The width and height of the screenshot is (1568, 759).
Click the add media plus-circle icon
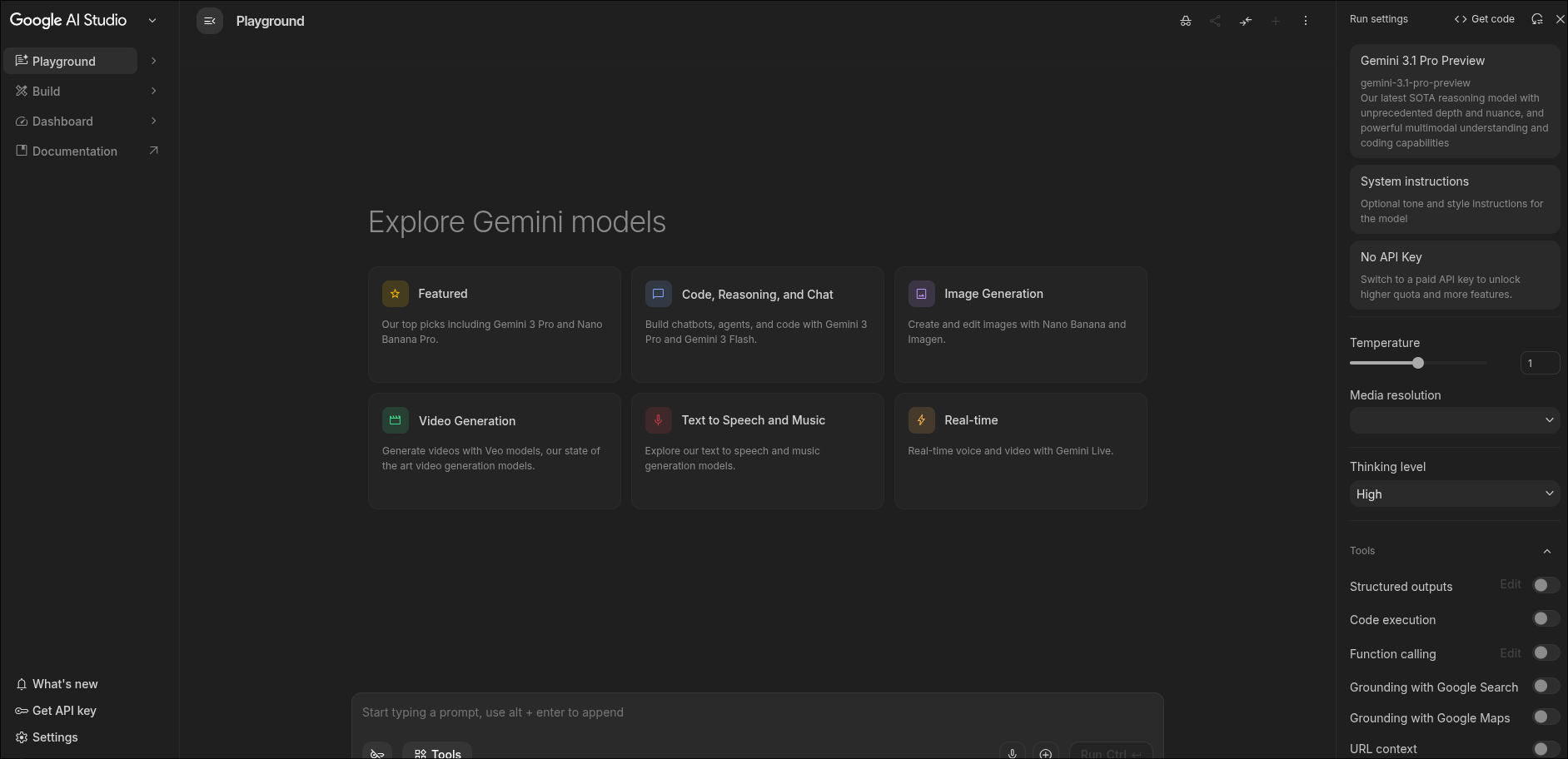(x=1045, y=752)
